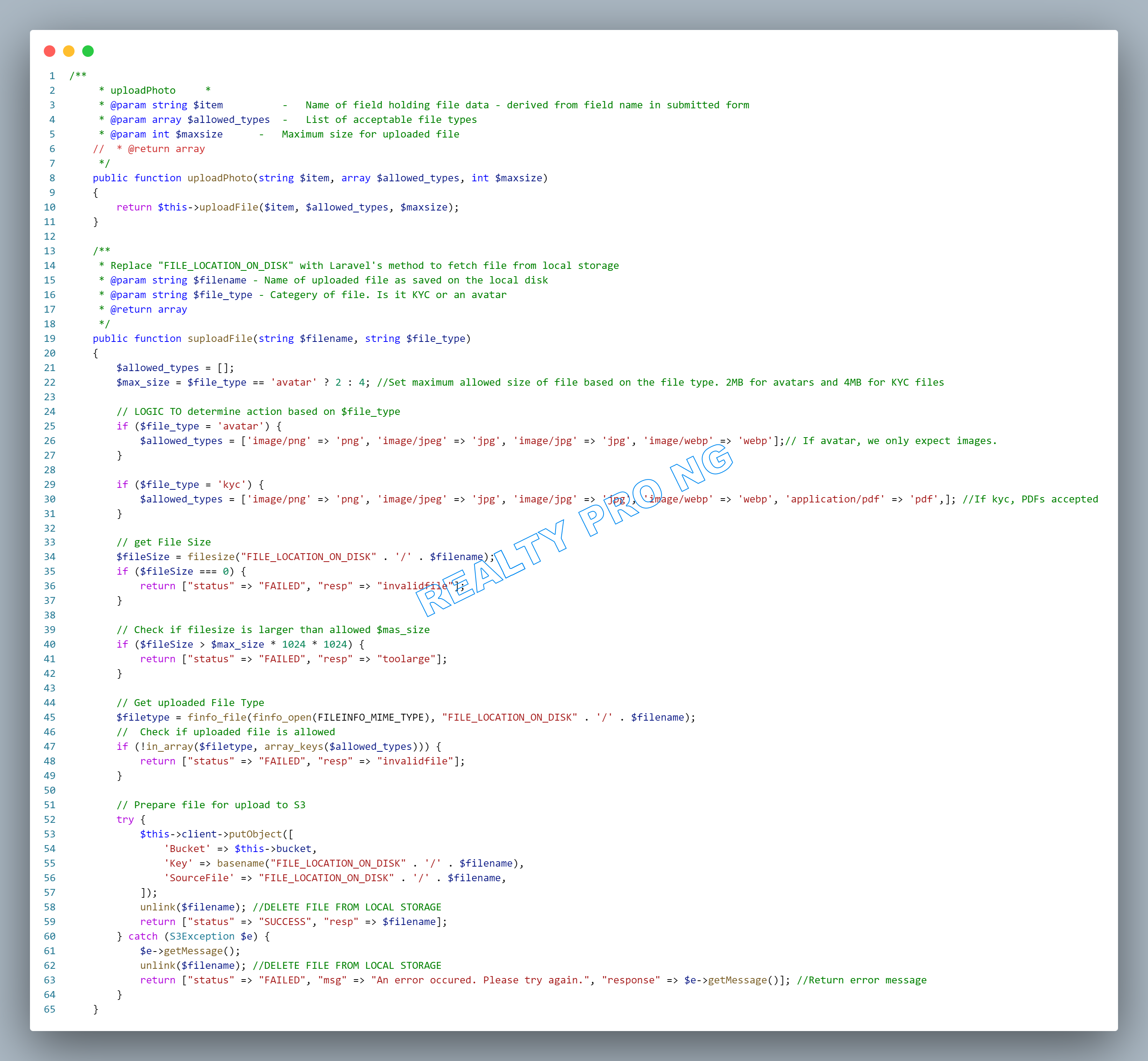Click line number 50 in the gutter

50,791
